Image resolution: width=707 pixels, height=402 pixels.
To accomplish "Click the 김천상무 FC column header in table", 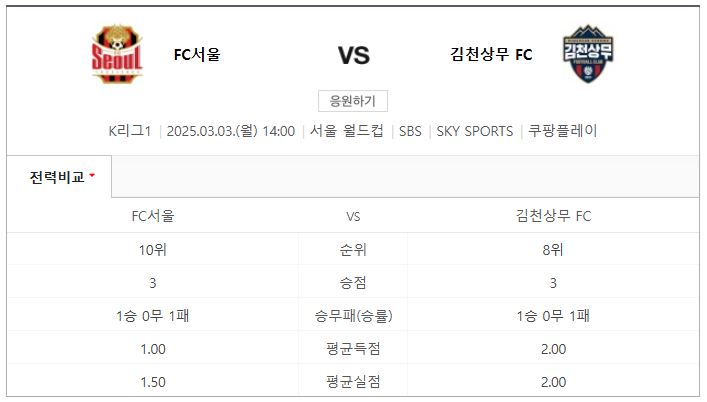I will click(553, 216).
